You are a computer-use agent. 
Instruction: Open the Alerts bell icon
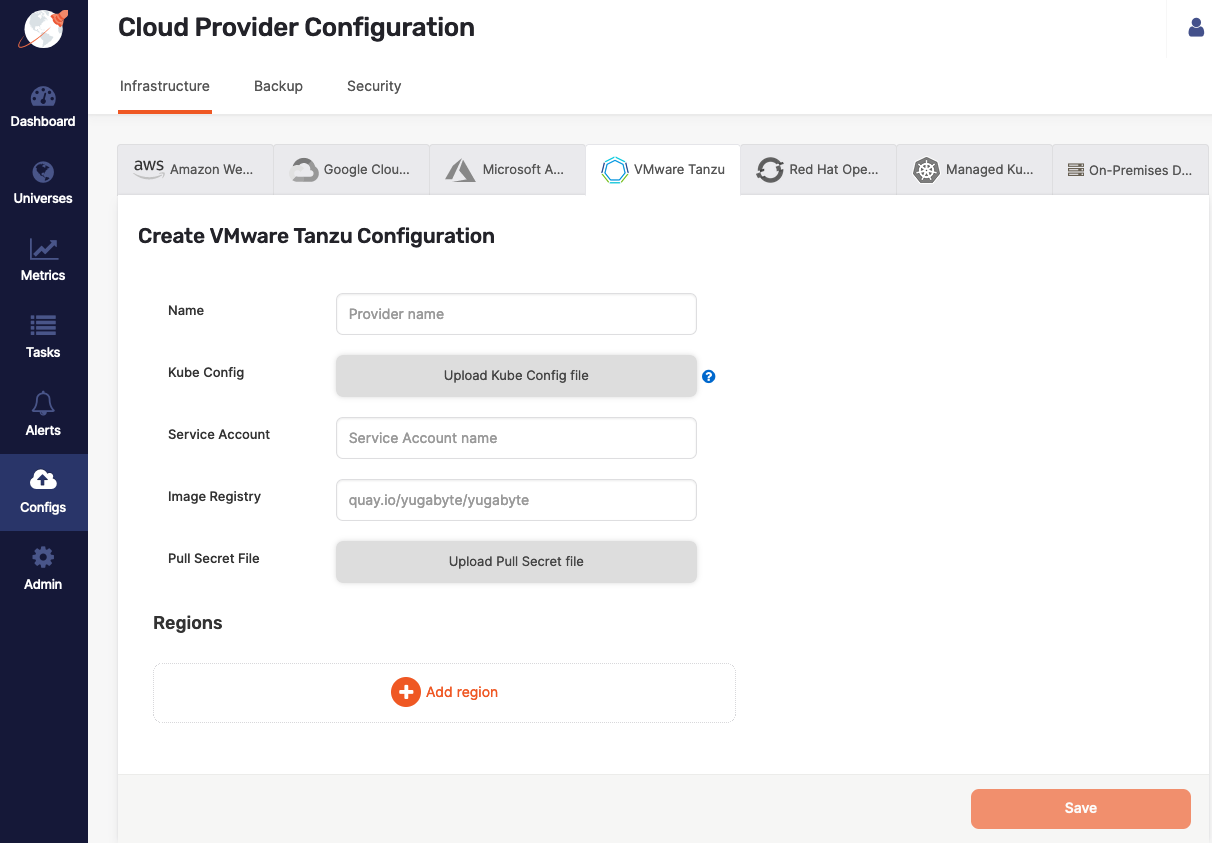pos(43,403)
